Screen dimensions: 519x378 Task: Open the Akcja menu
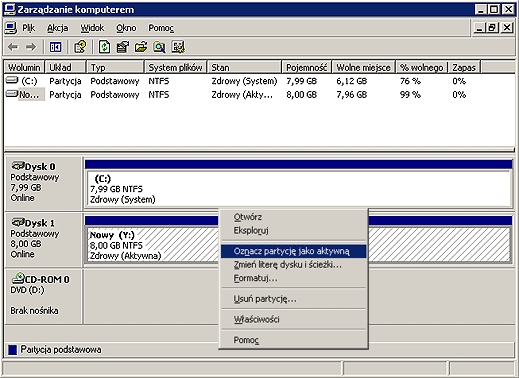click(x=57, y=28)
